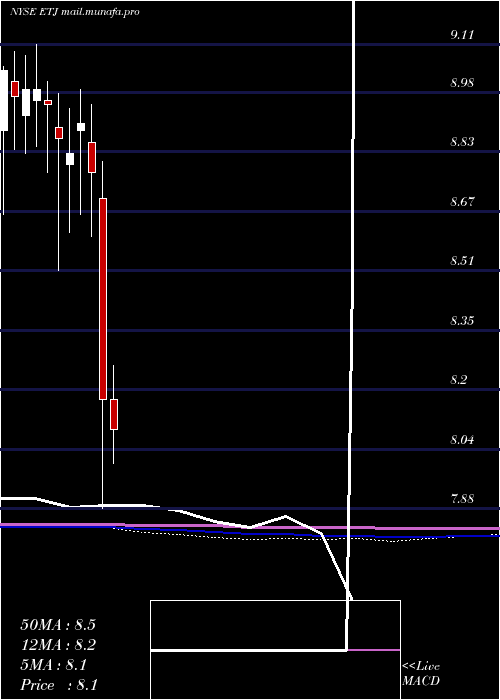Click the last red candlestick near 8.1
This screenshot has height=700, width=500.
point(114,414)
